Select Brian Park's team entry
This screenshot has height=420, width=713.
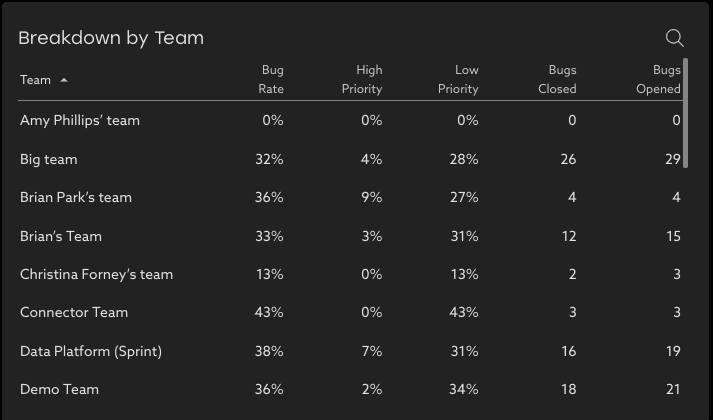point(76,197)
